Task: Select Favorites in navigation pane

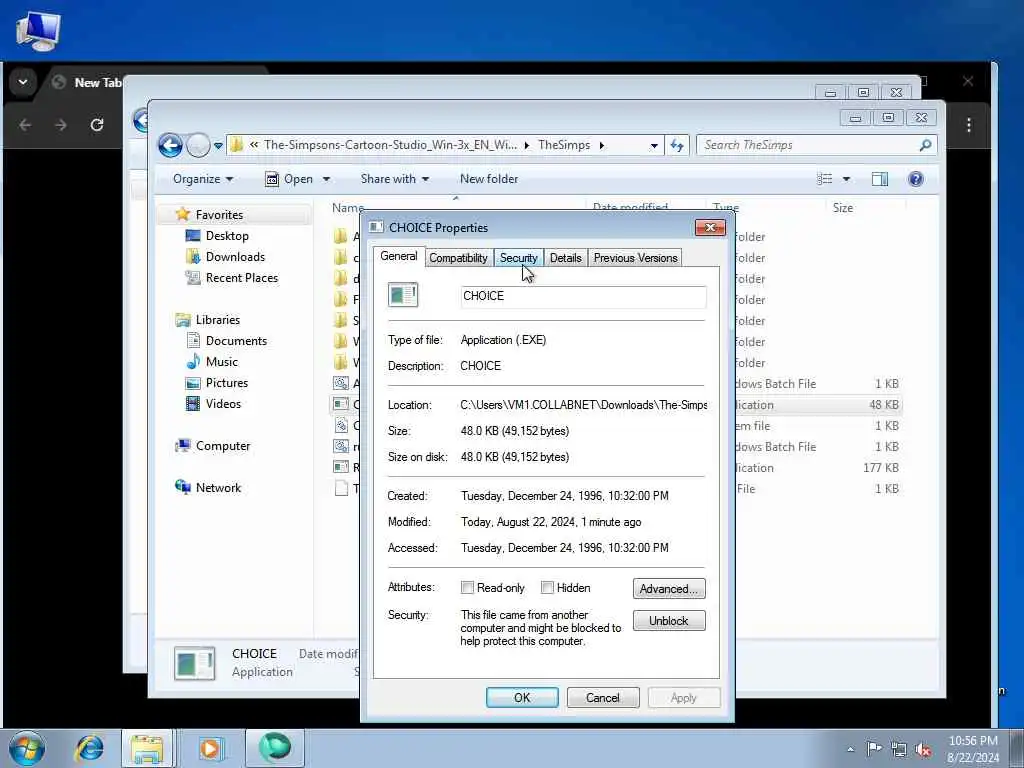Action: coord(219,215)
